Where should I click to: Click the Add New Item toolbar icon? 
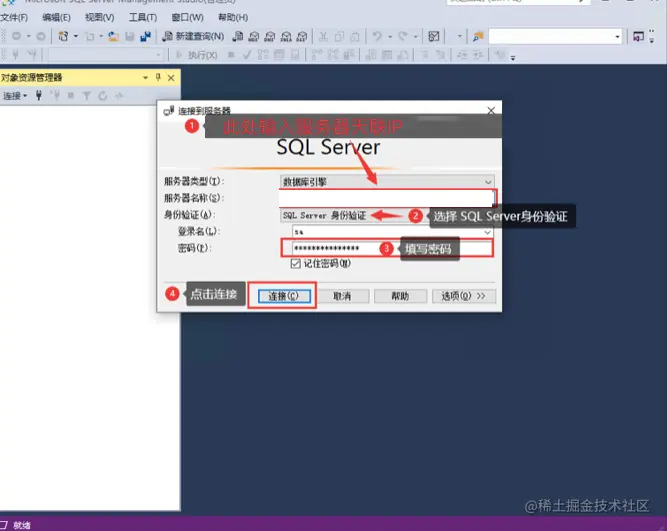90,37
